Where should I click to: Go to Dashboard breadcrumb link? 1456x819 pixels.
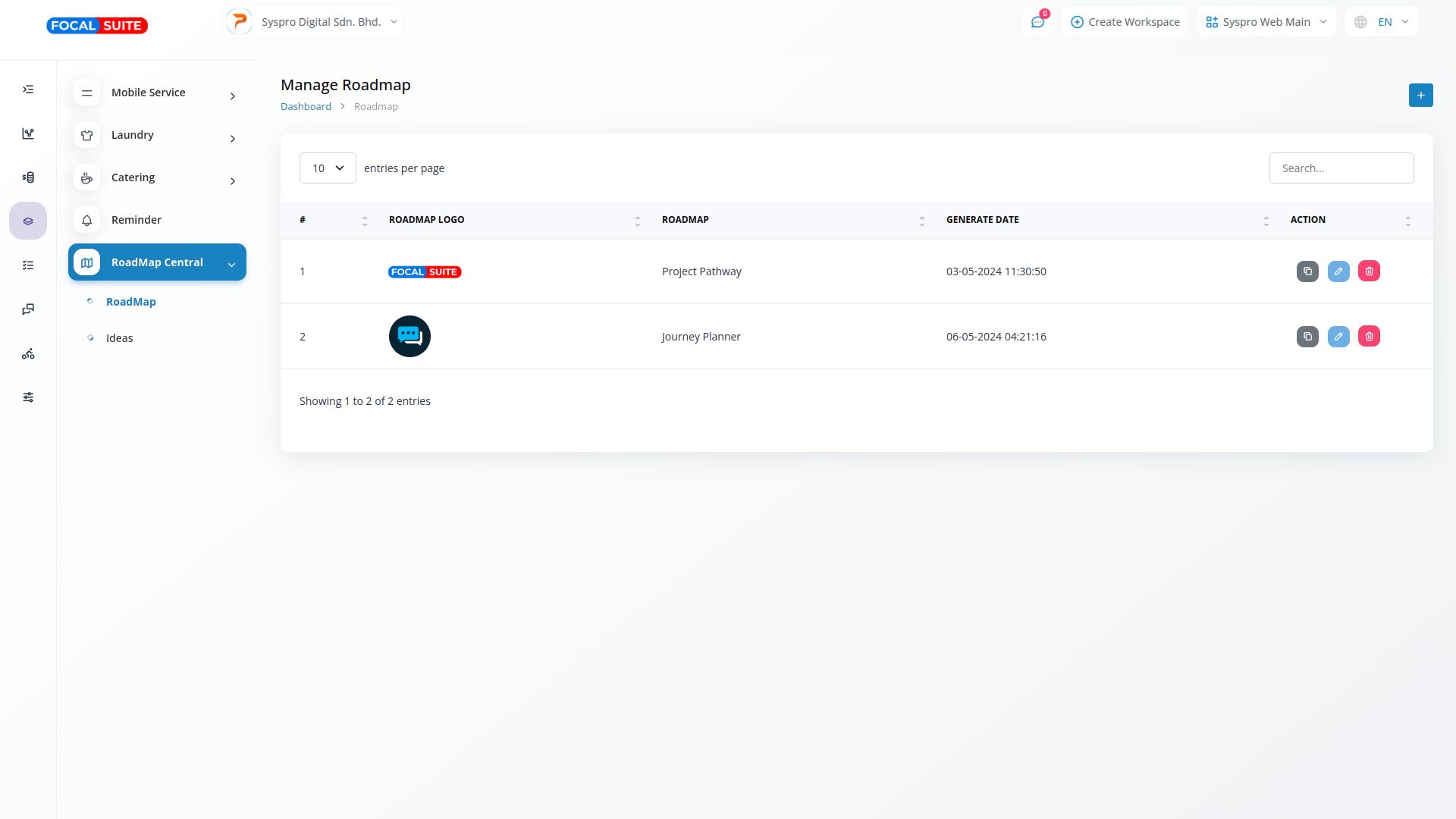(306, 106)
